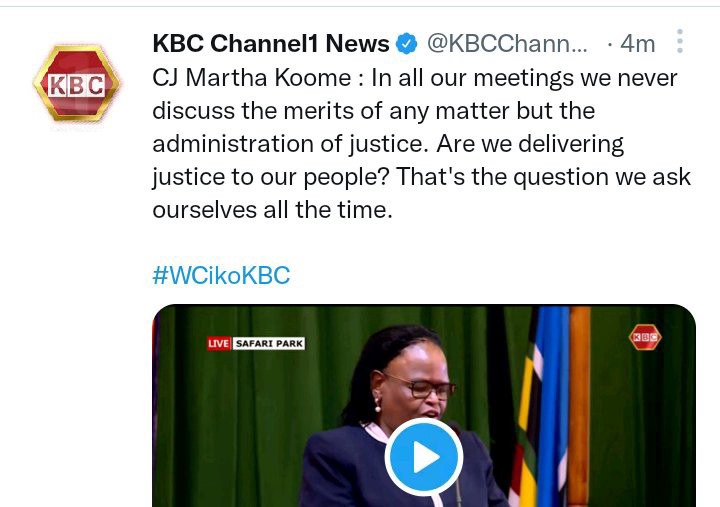
Task: Open the three-dot tweet options menu
Action: [x=680, y=41]
